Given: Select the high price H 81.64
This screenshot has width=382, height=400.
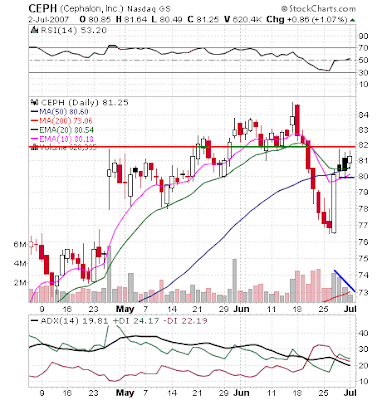Looking at the screenshot, I should point(131,20).
